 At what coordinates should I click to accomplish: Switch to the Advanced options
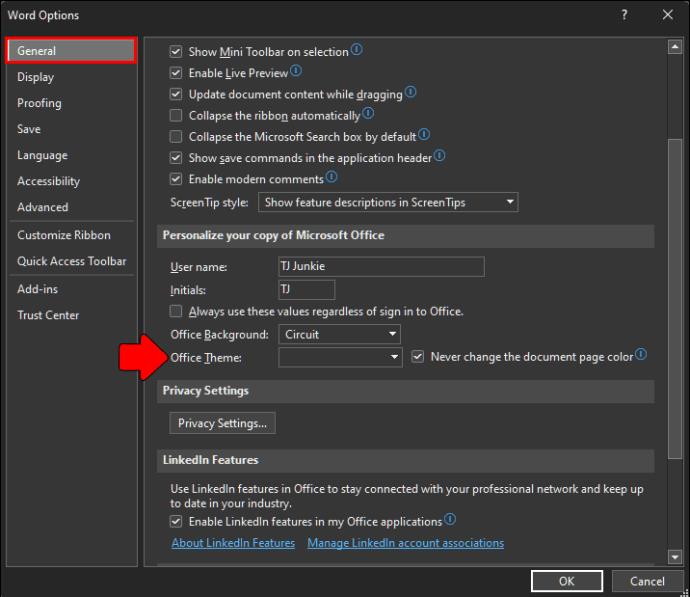pos(71,207)
